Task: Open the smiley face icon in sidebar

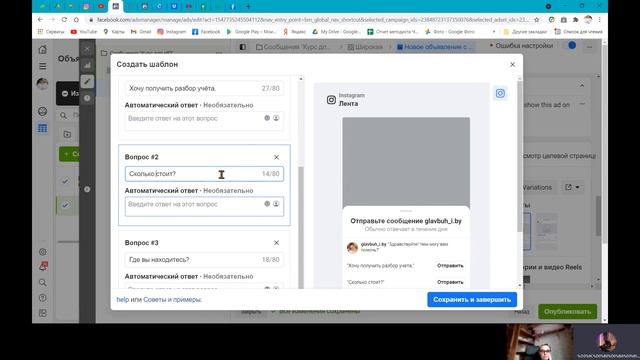Action: point(42,111)
